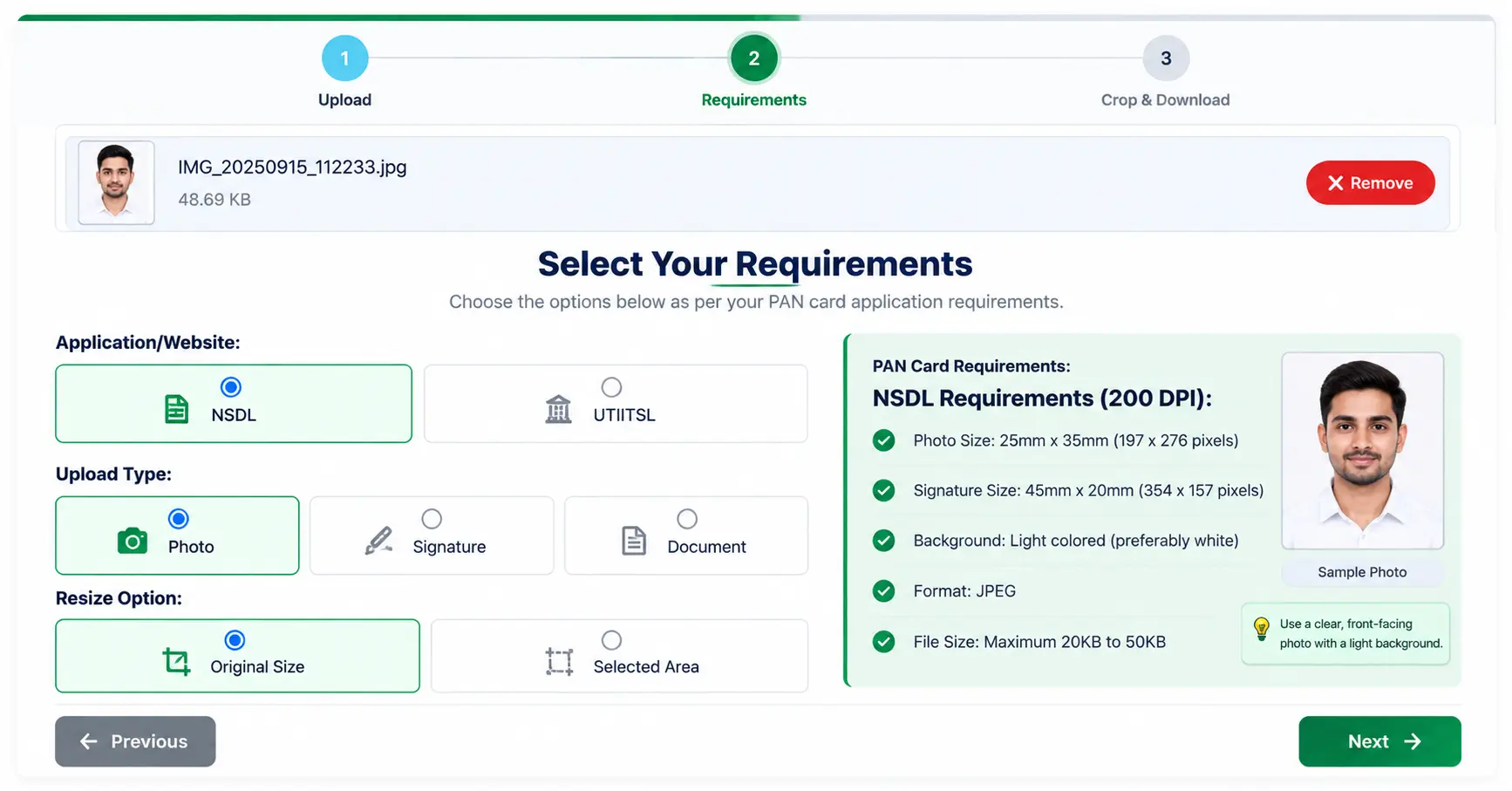
Task: Choose the Photo upload type radio
Action: tap(179, 519)
